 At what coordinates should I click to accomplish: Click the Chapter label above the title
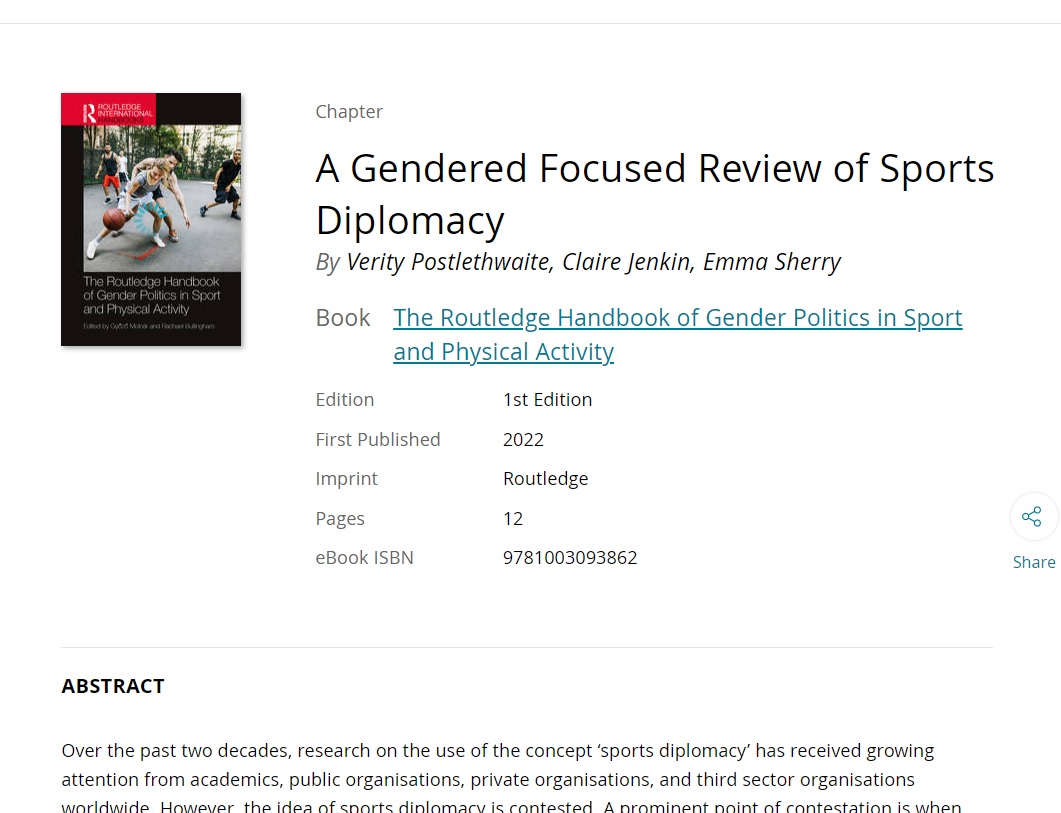pos(349,112)
